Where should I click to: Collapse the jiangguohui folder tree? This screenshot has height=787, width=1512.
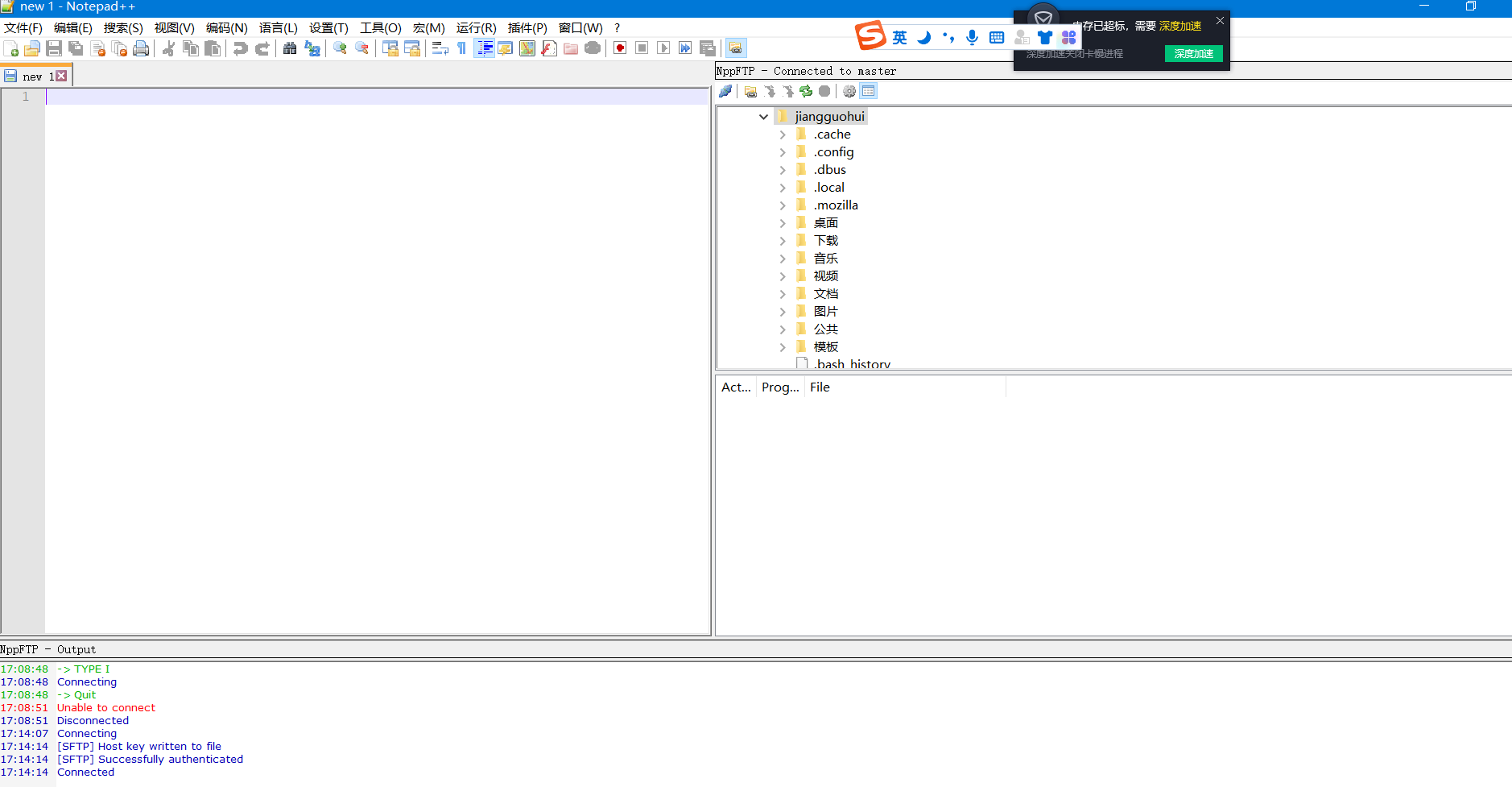pyautogui.click(x=762, y=116)
